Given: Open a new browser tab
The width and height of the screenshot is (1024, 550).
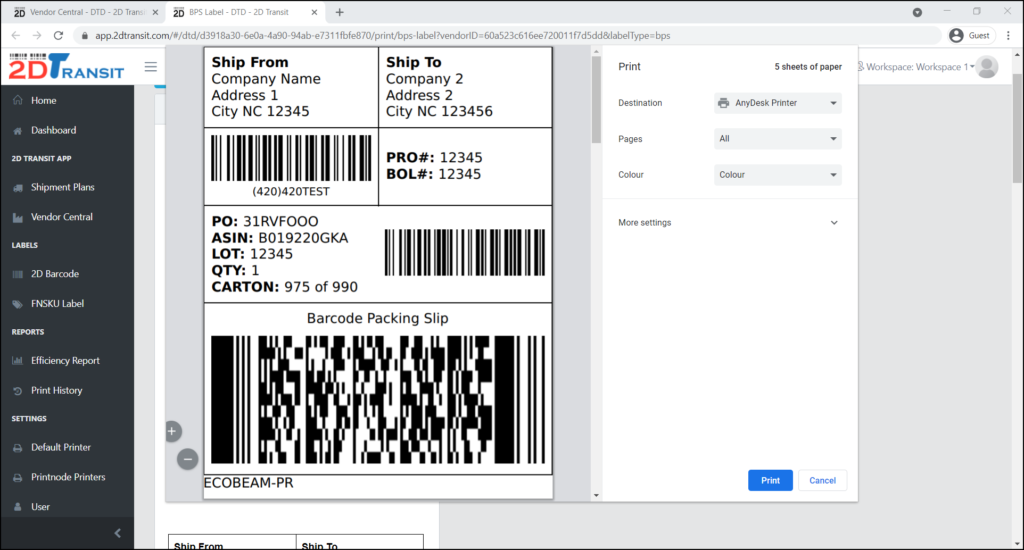Looking at the screenshot, I should tap(340, 12).
